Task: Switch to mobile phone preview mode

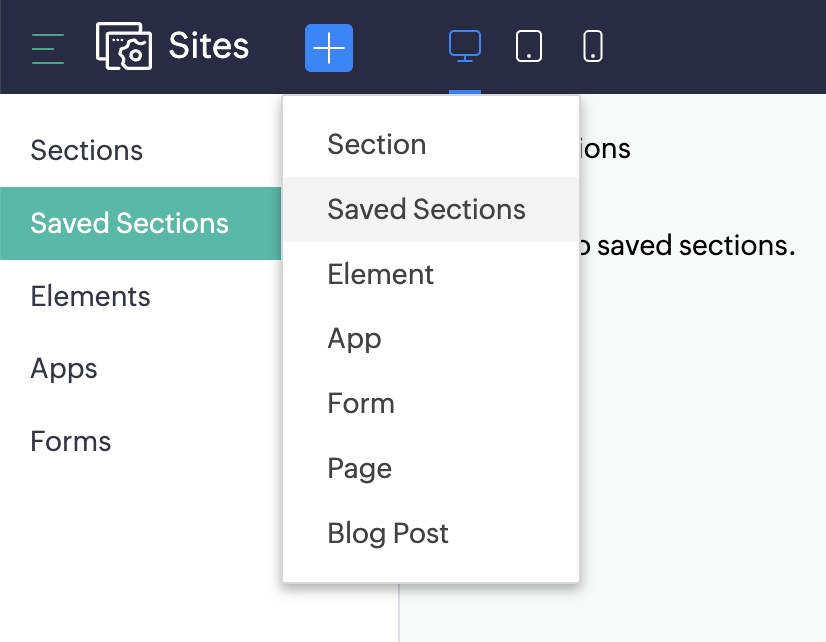Action: coord(593,46)
